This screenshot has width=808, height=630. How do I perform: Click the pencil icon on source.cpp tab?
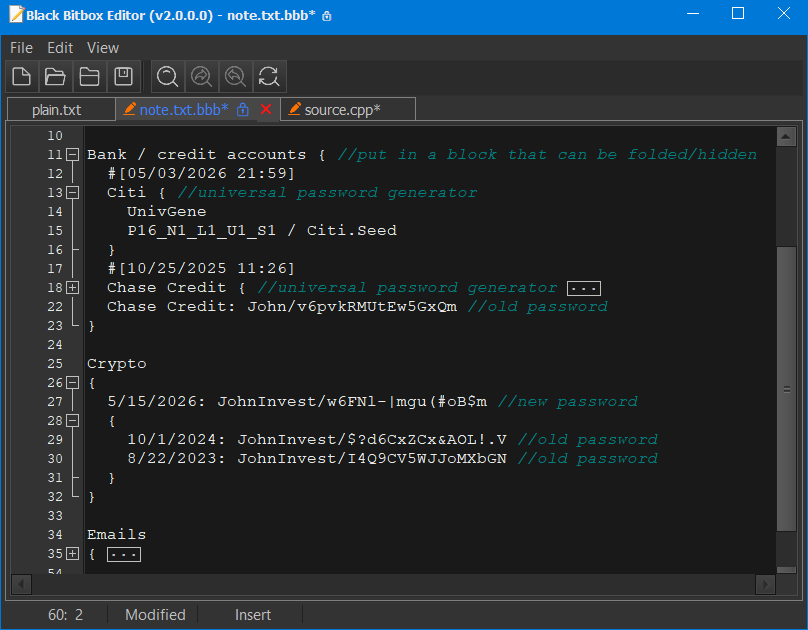[294, 109]
